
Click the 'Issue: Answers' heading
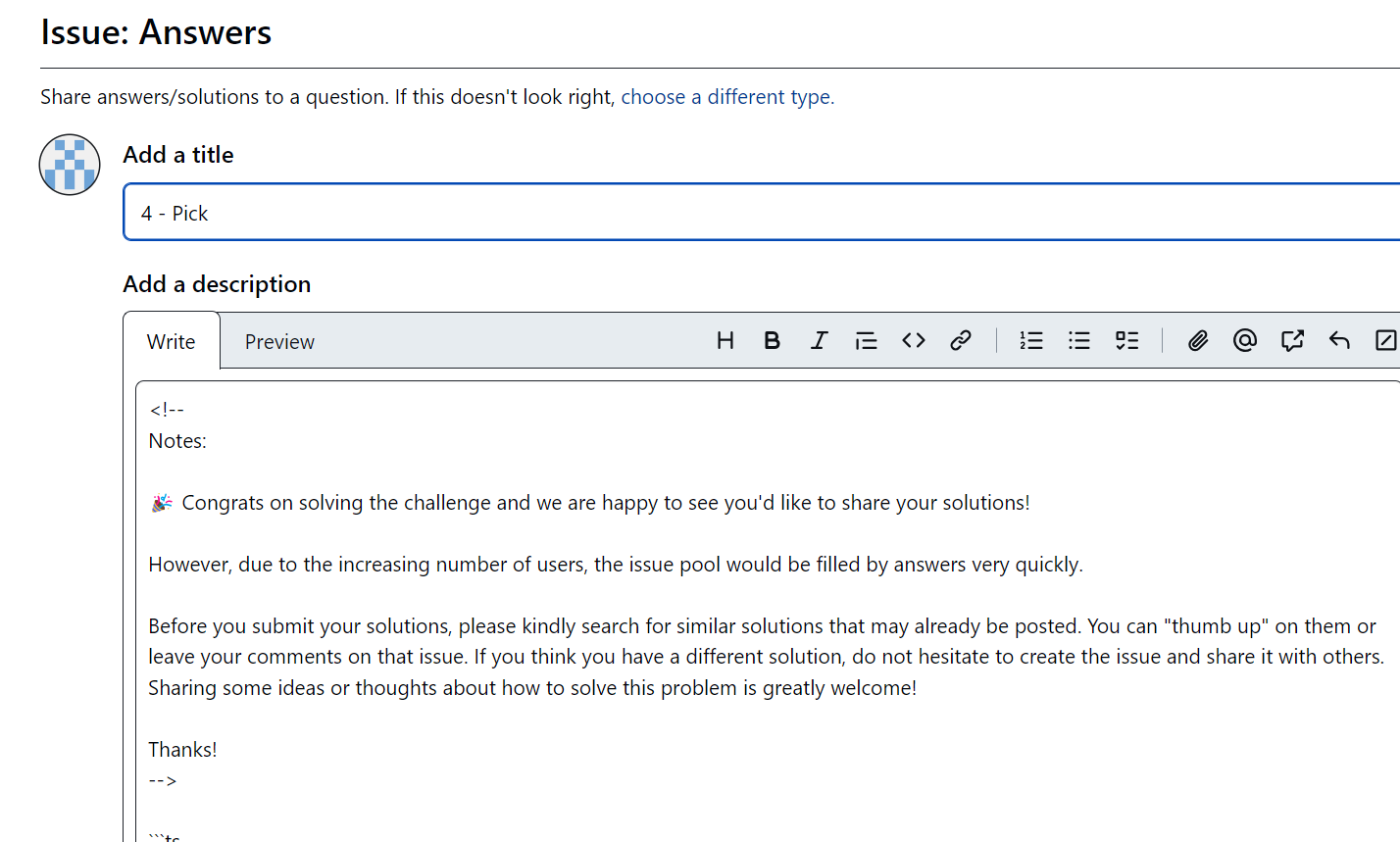tap(156, 32)
